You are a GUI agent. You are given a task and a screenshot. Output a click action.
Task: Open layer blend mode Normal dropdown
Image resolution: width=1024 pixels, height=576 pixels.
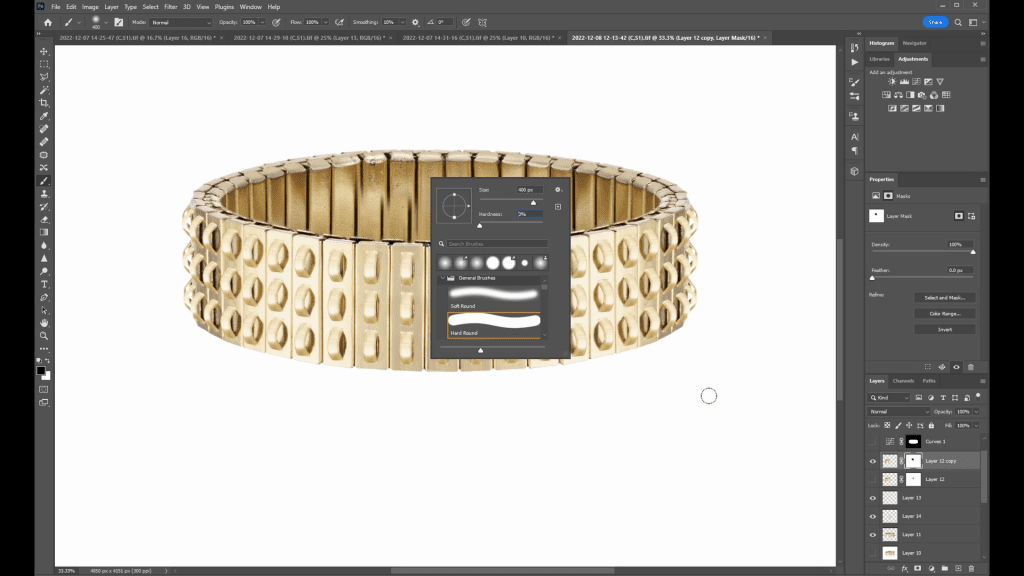pyautogui.click(x=899, y=411)
